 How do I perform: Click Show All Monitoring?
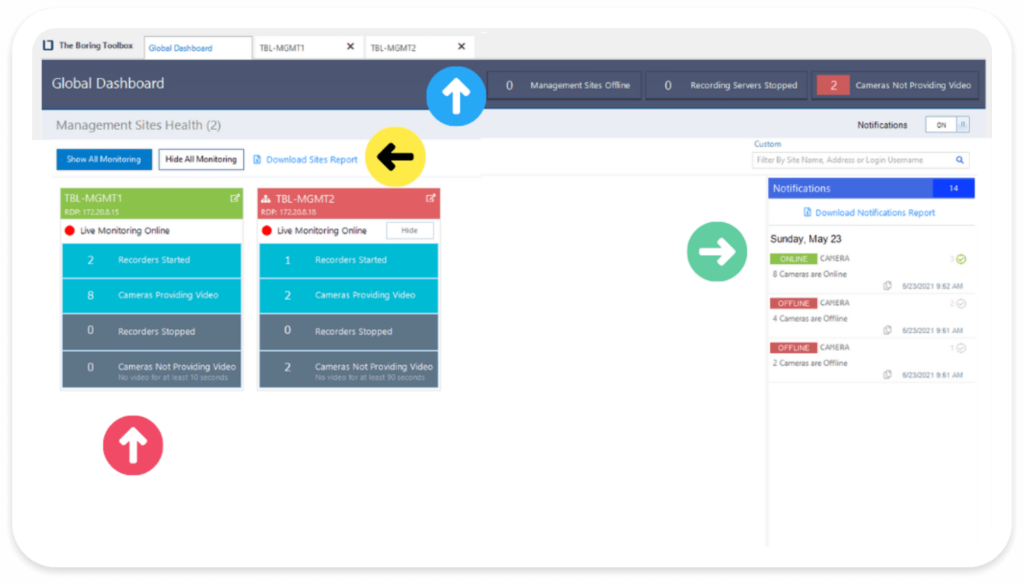[x=103, y=159]
